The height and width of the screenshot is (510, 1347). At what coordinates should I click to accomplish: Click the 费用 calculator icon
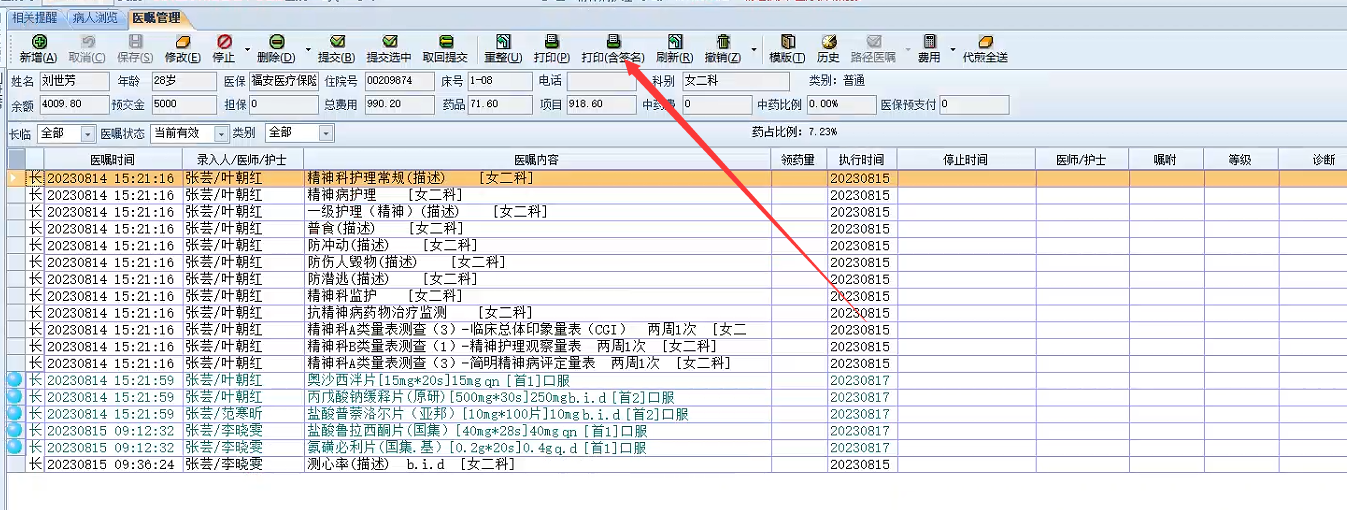coord(929,42)
